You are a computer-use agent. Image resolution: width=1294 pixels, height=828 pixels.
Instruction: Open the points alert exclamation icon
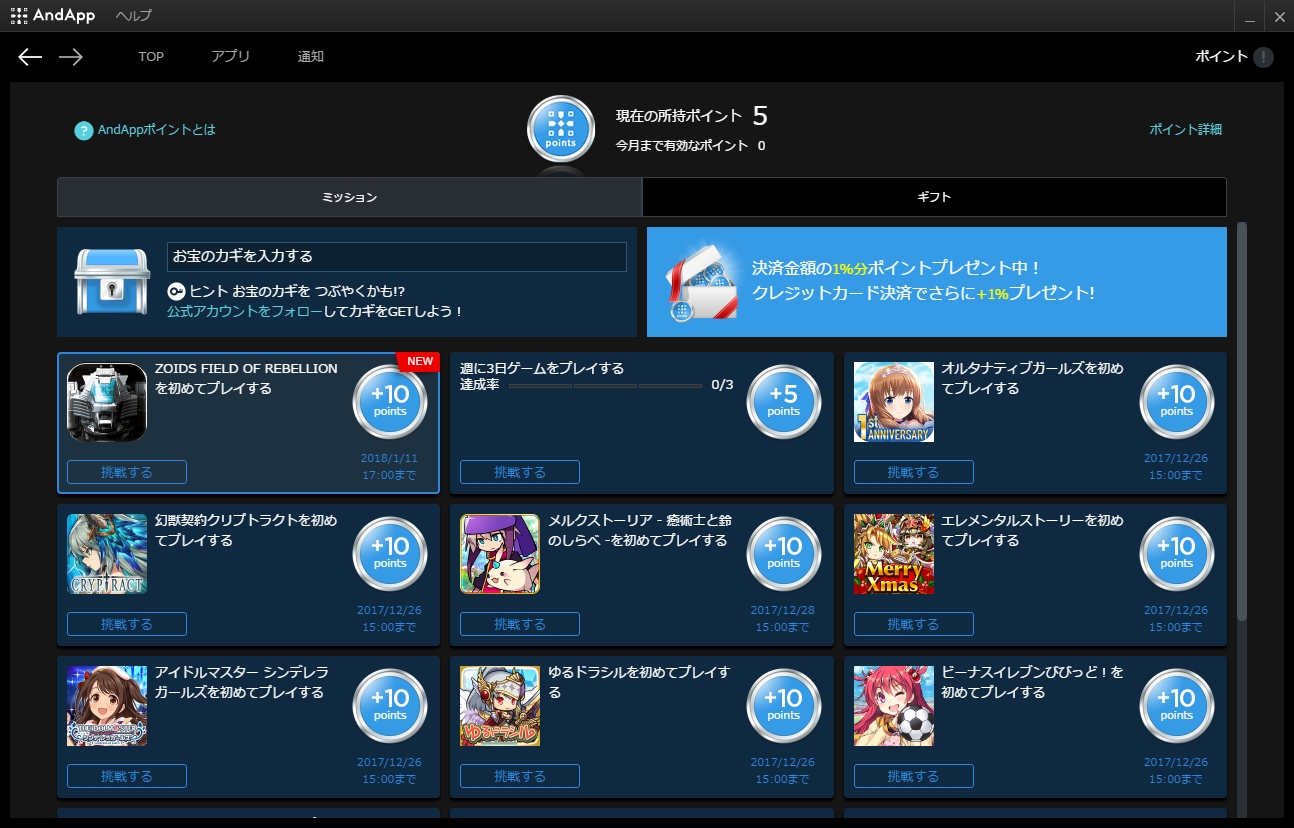pos(1264,57)
